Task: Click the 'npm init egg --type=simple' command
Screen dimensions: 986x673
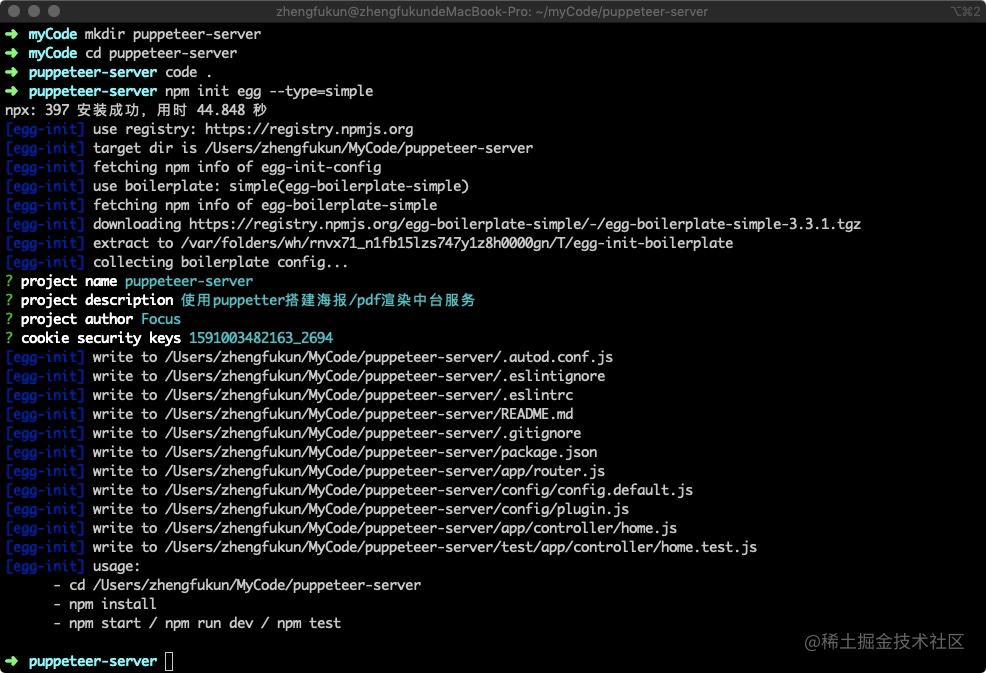Action: pos(269,91)
